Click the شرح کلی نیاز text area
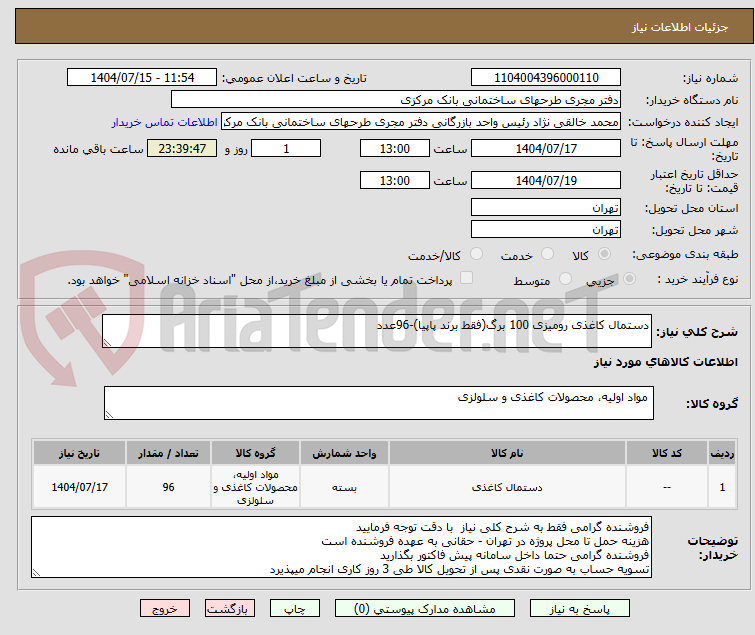The width and height of the screenshot is (755, 635). point(377,331)
